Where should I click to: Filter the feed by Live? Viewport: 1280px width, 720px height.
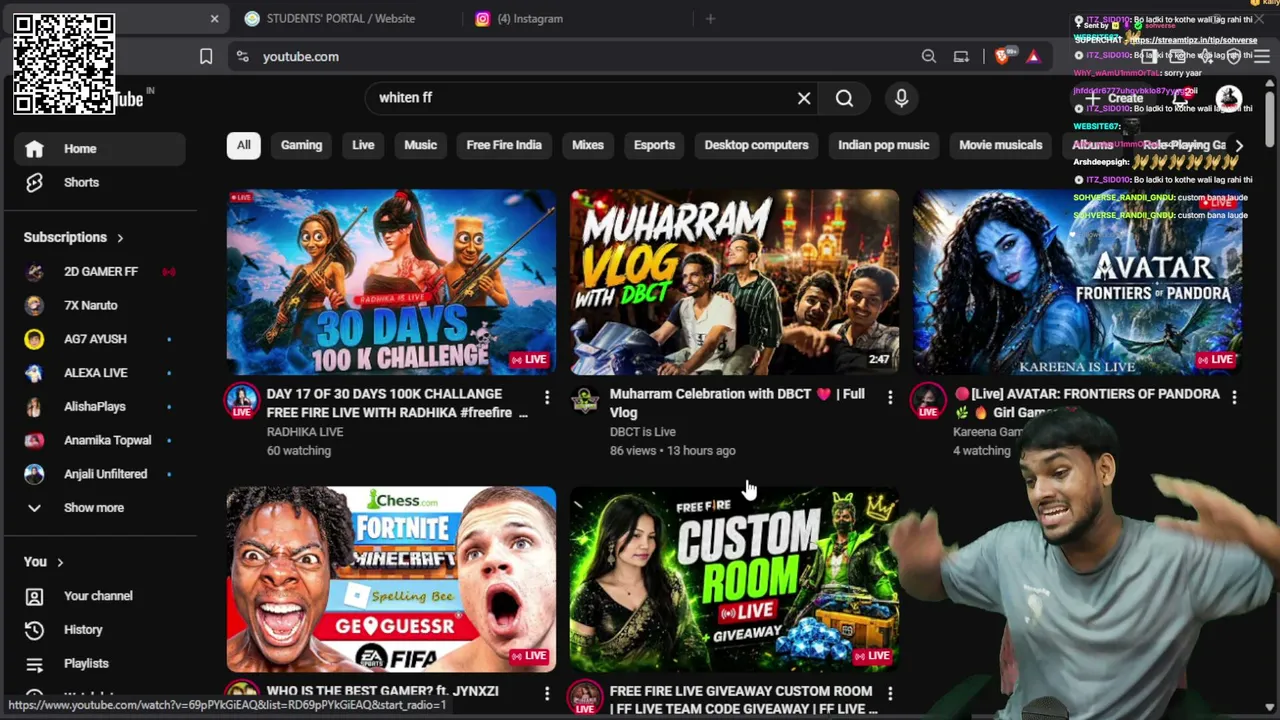tap(363, 145)
